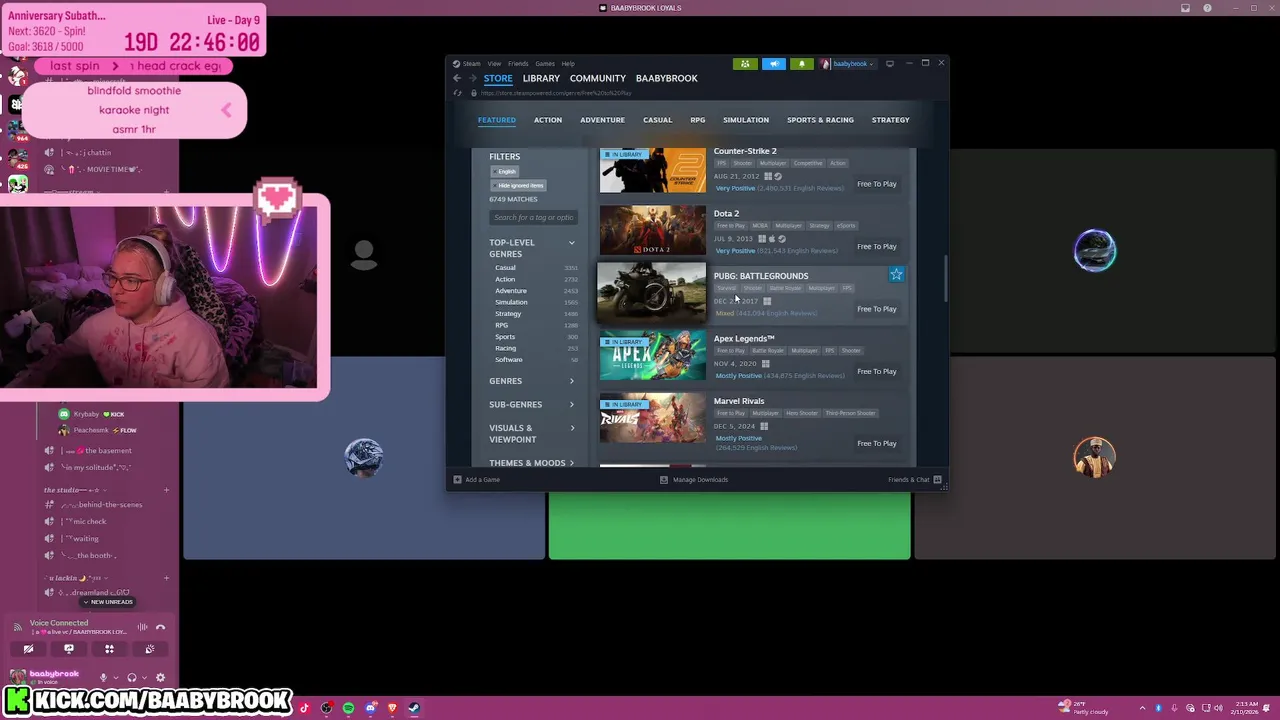
Task: Search for a tag in filters
Action: pyautogui.click(x=533, y=217)
